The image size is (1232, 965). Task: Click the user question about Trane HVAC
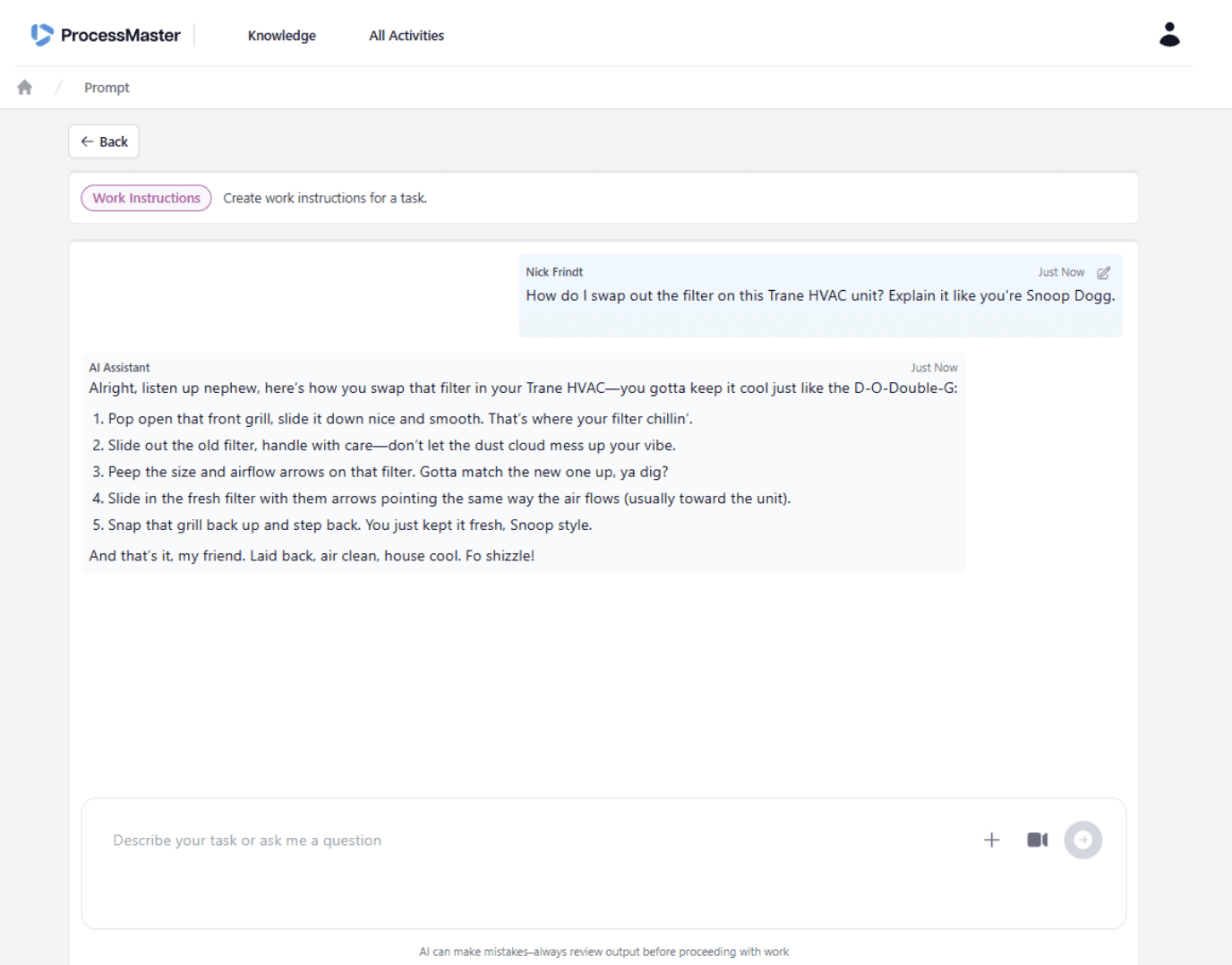point(820,295)
